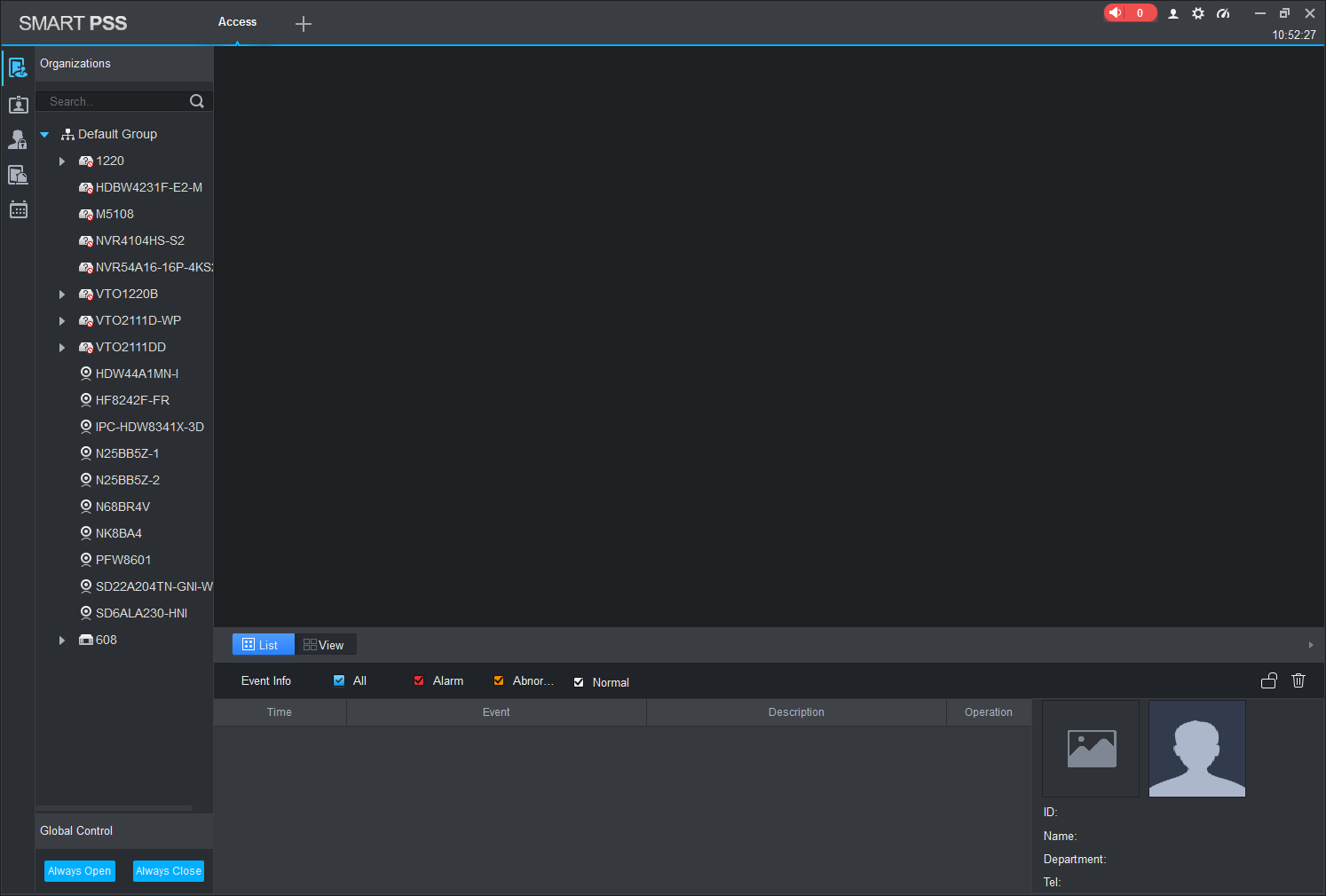Click the organization tree horizontal scrollbar

point(114,808)
